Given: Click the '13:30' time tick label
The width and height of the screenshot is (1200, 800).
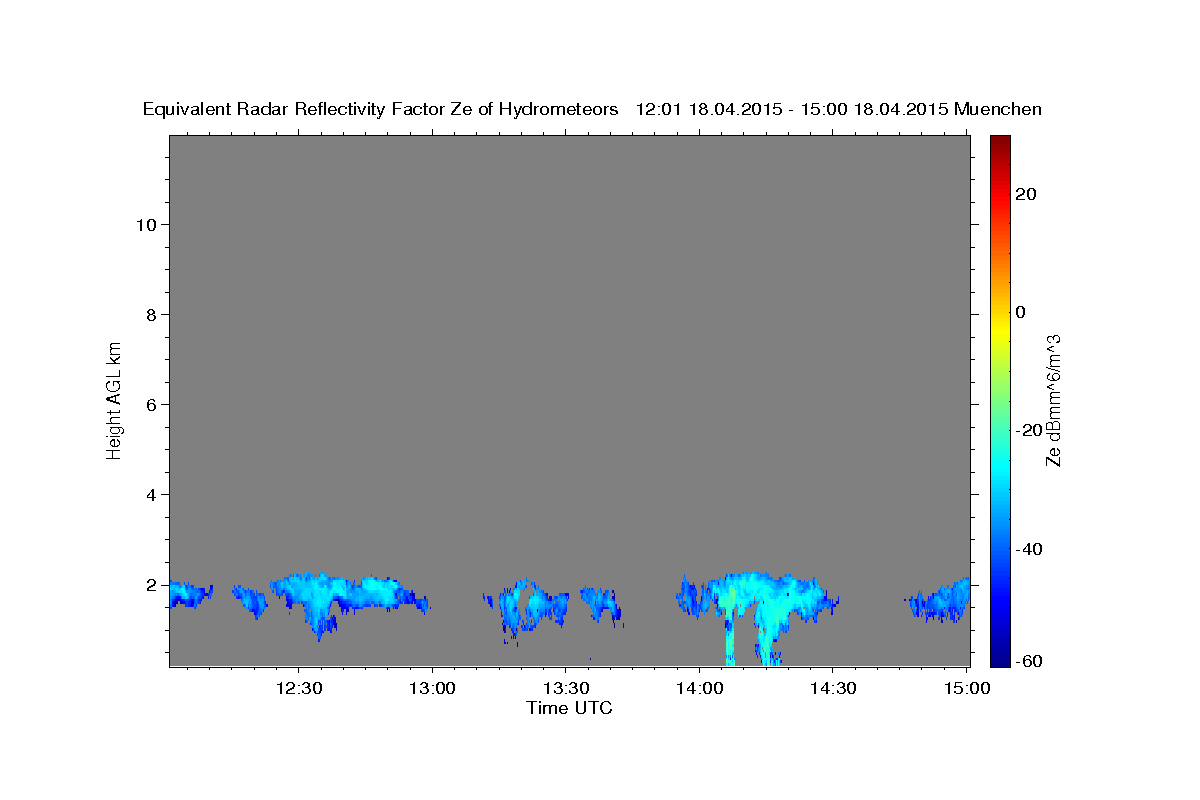Looking at the screenshot, I should pyautogui.click(x=565, y=688).
